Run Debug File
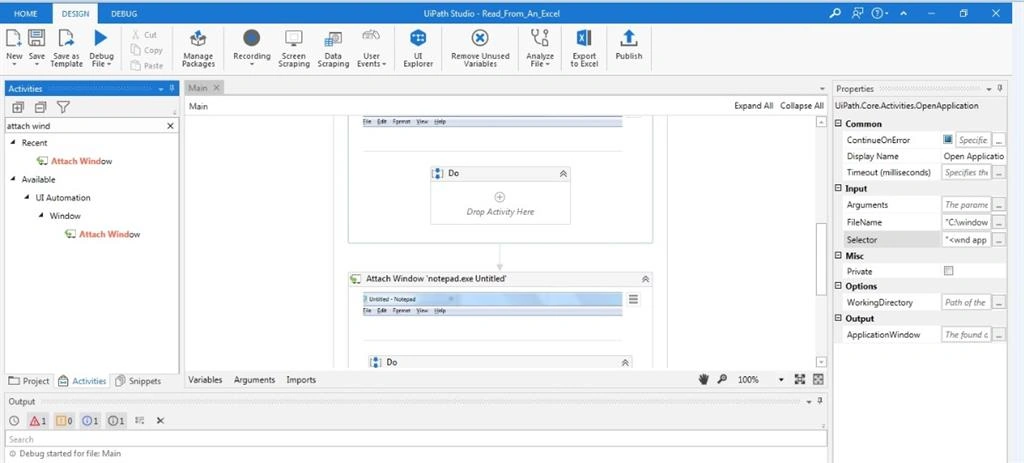The image size is (1024, 463). click(x=101, y=47)
